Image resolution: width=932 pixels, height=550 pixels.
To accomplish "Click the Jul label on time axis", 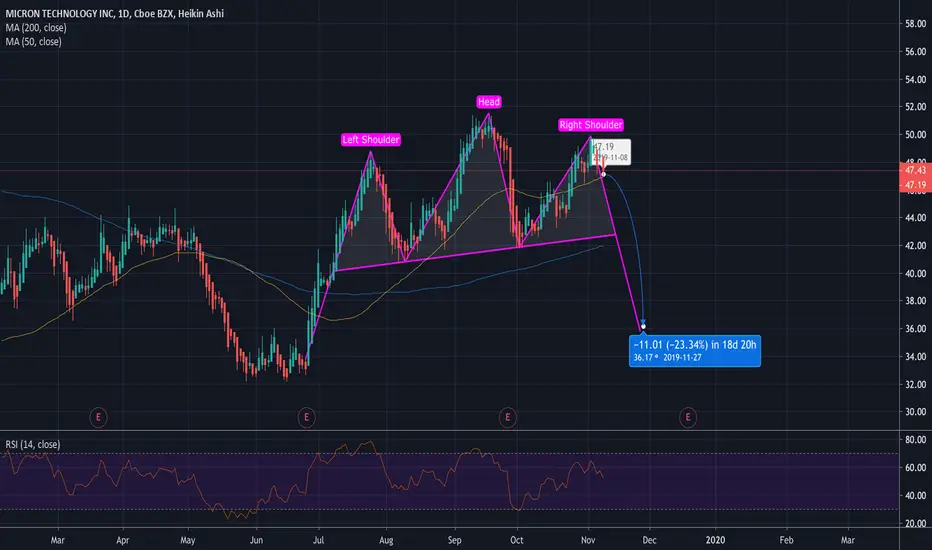I will (x=318, y=540).
